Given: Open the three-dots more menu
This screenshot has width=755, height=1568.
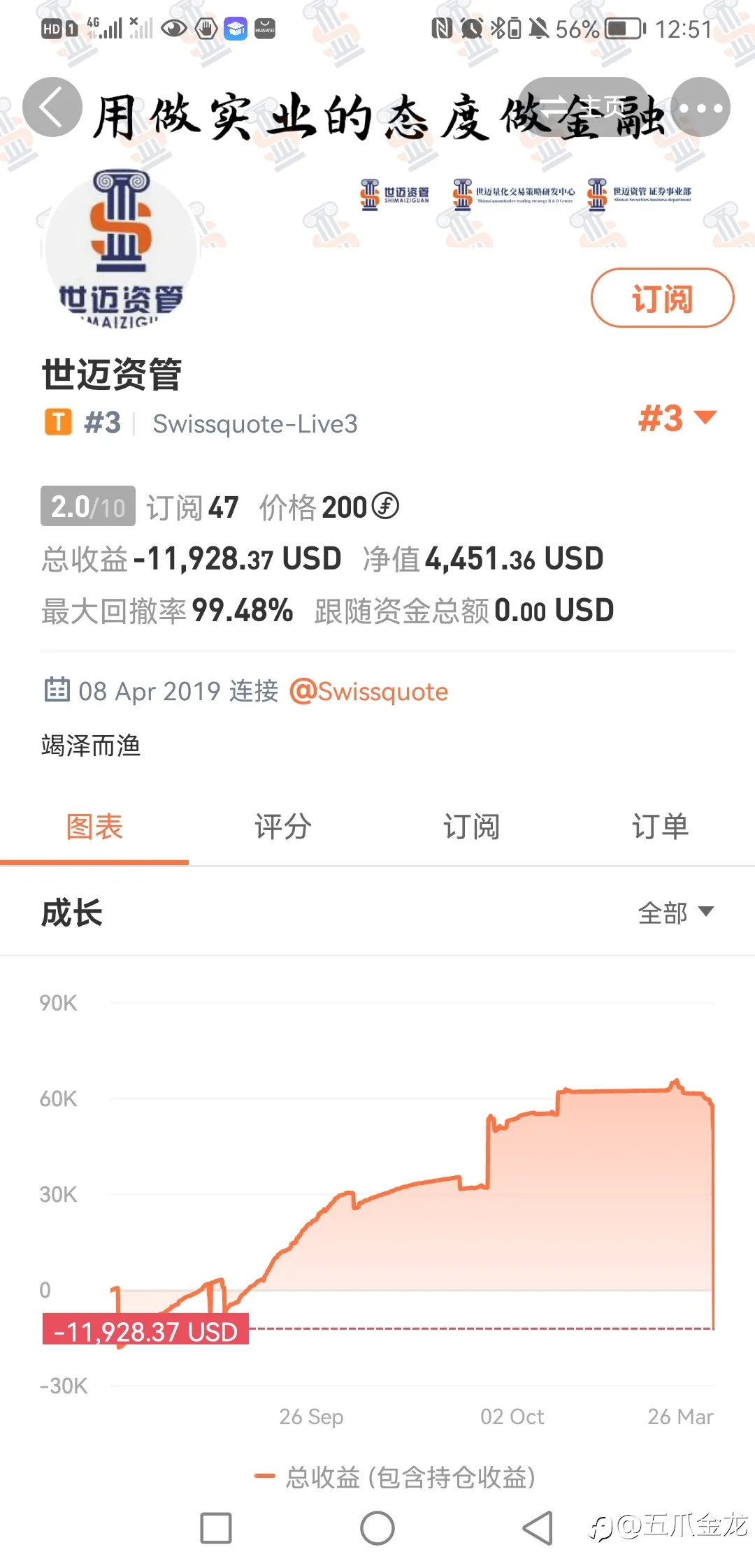Looking at the screenshot, I should [x=700, y=107].
